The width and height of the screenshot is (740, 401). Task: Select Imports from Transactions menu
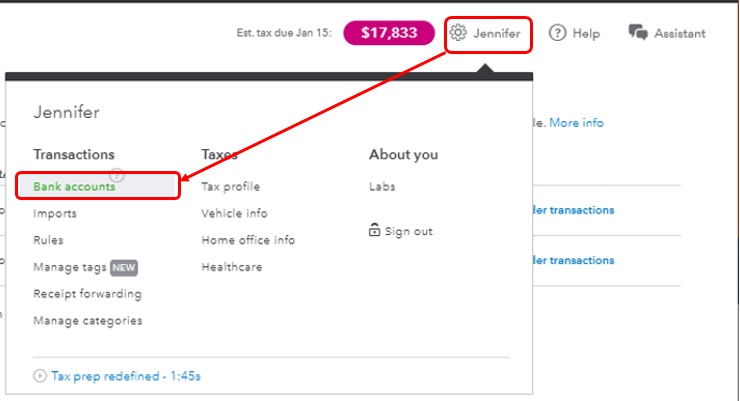[x=55, y=213]
